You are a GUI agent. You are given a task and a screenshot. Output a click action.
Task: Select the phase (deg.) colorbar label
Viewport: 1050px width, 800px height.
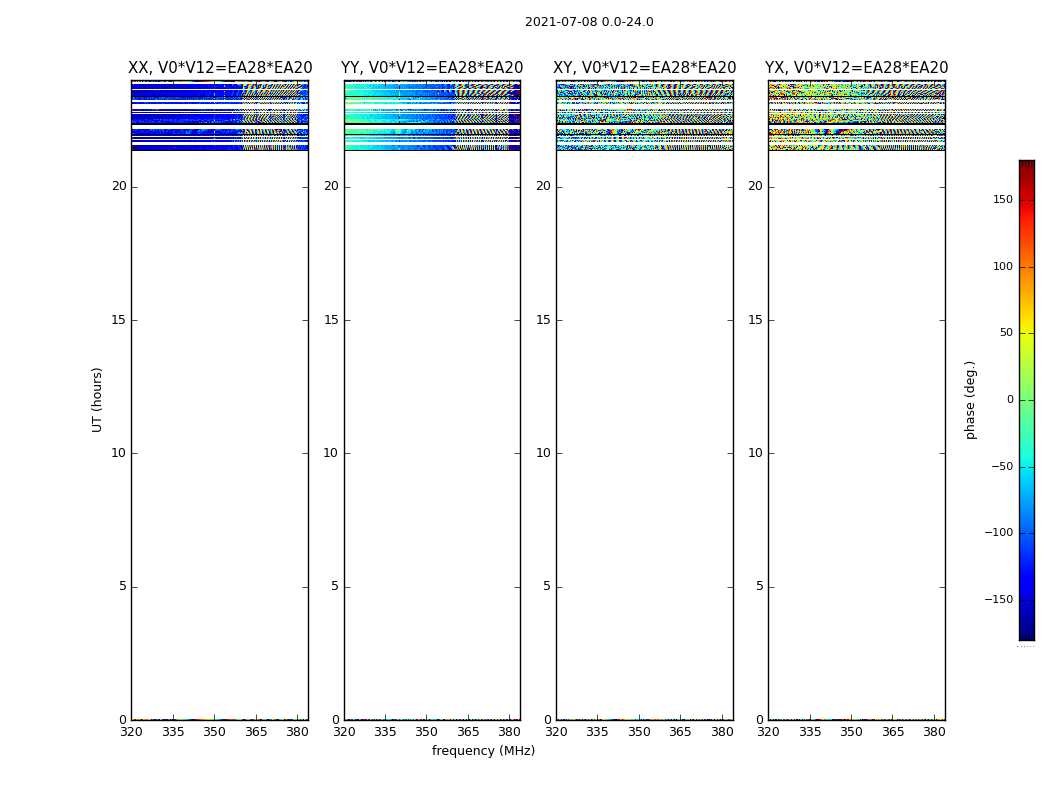(970, 400)
